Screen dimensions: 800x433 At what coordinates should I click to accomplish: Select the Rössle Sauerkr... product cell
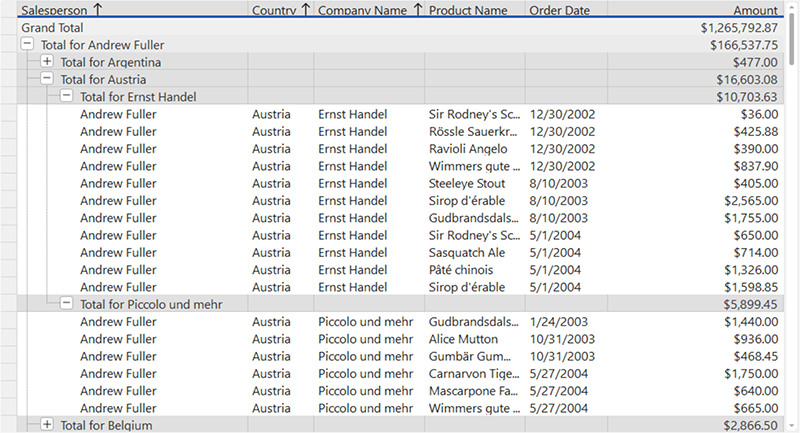coord(475,132)
